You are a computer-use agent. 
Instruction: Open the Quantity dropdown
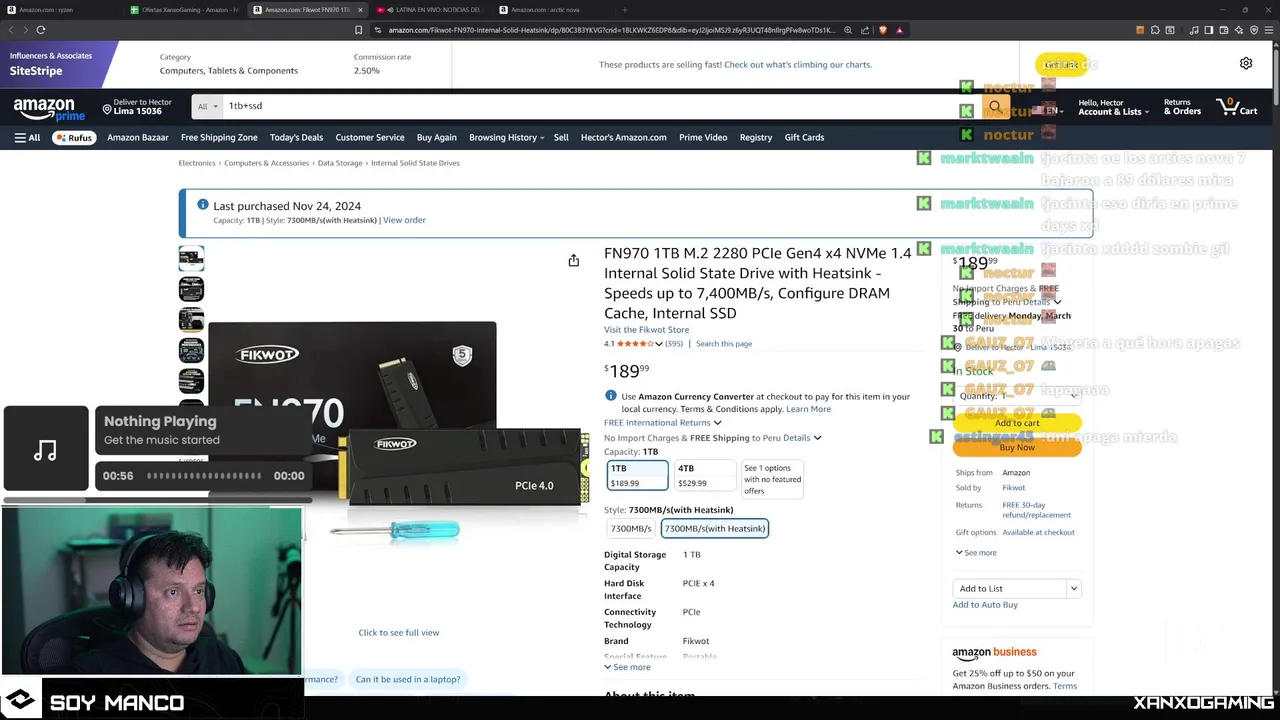tap(1017, 396)
